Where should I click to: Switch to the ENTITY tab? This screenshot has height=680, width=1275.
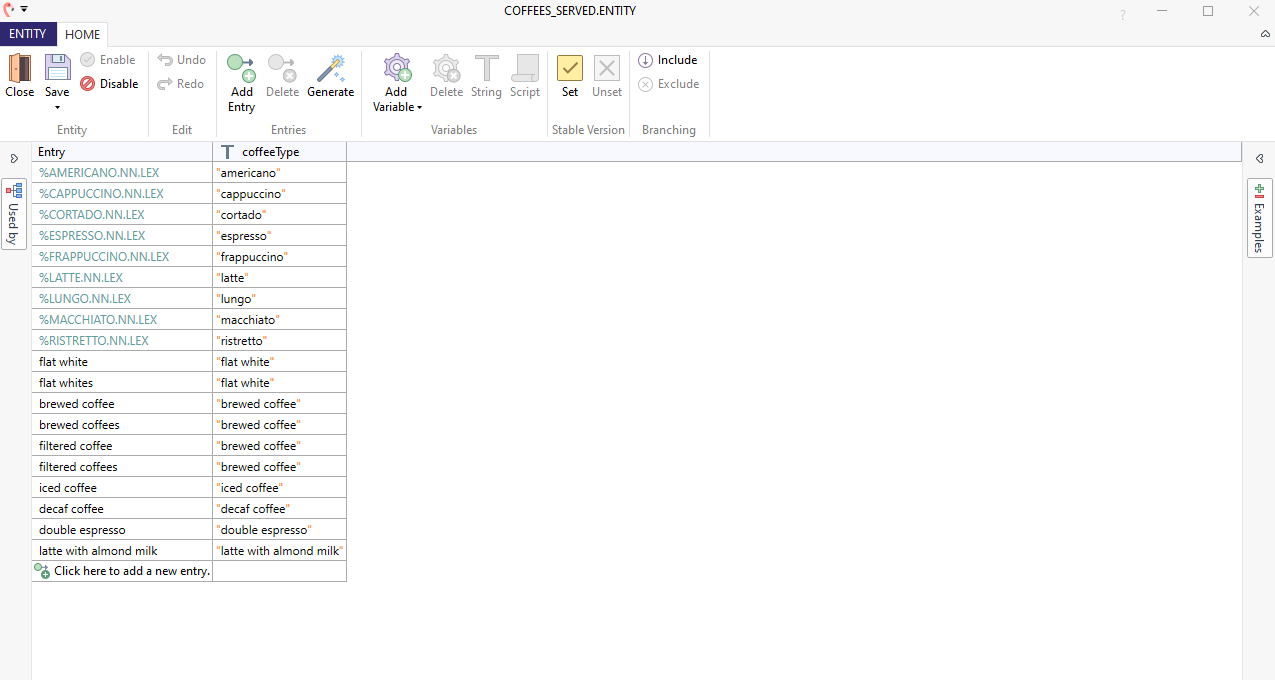click(x=28, y=34)
